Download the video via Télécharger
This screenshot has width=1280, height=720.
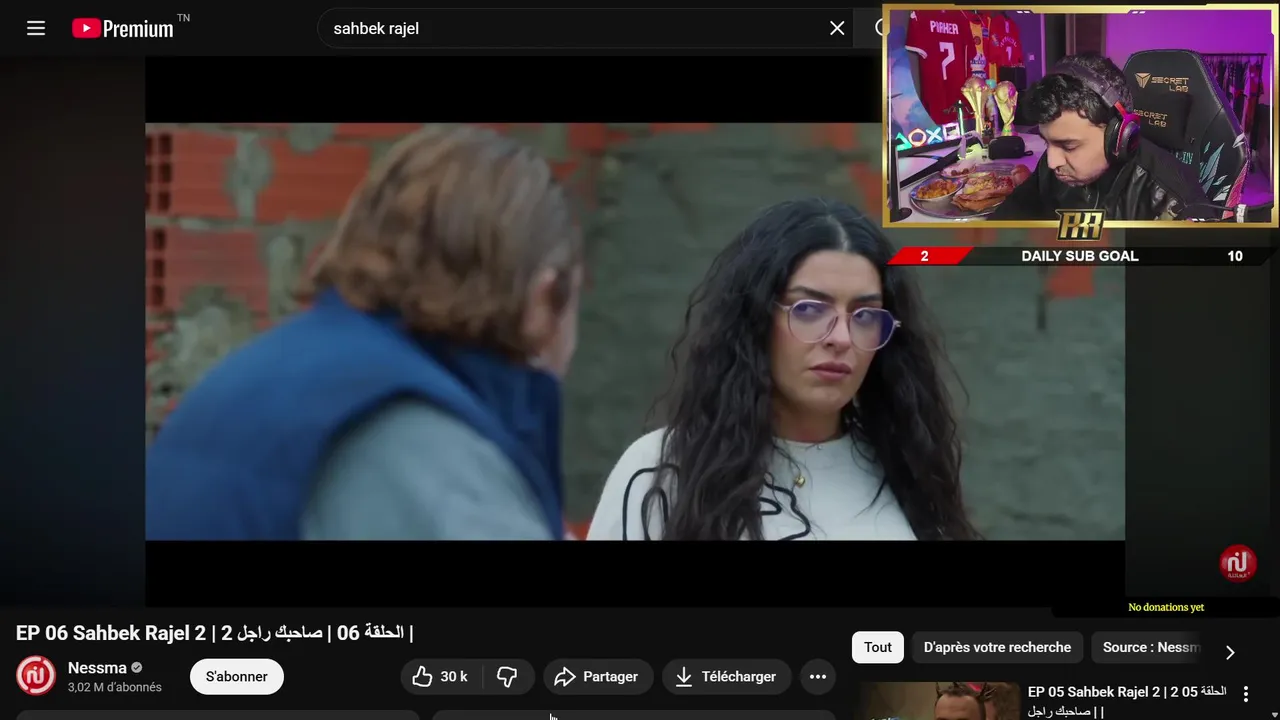tap(727, 677)
